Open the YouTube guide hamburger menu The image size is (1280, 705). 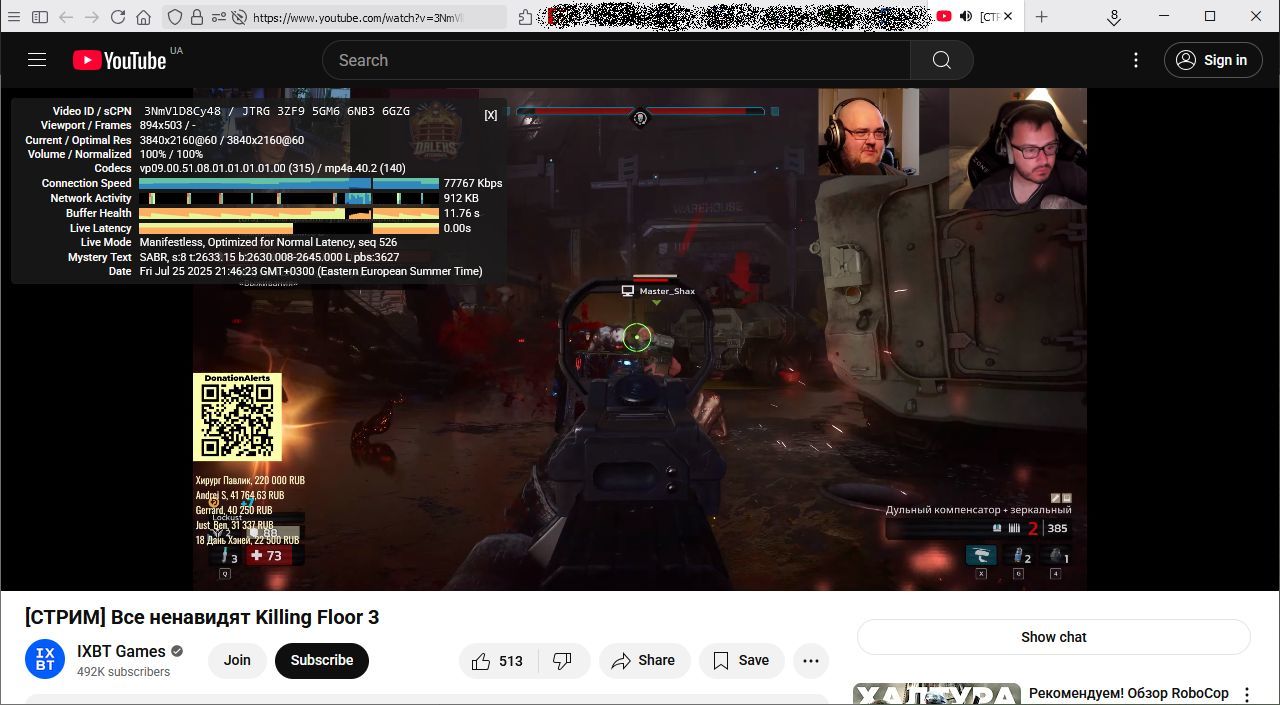click(x=37, y=60)
